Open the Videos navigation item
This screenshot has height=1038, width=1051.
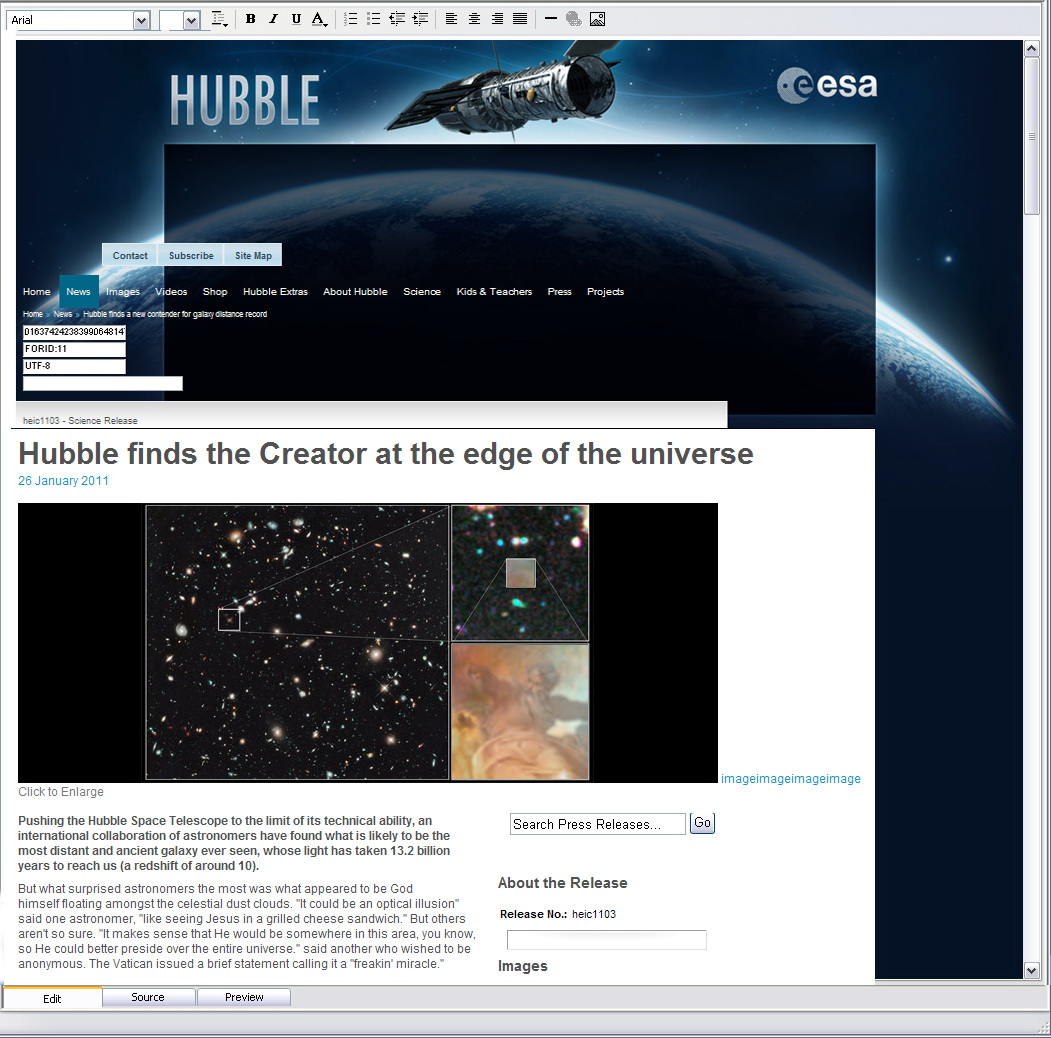click(171, 291)
